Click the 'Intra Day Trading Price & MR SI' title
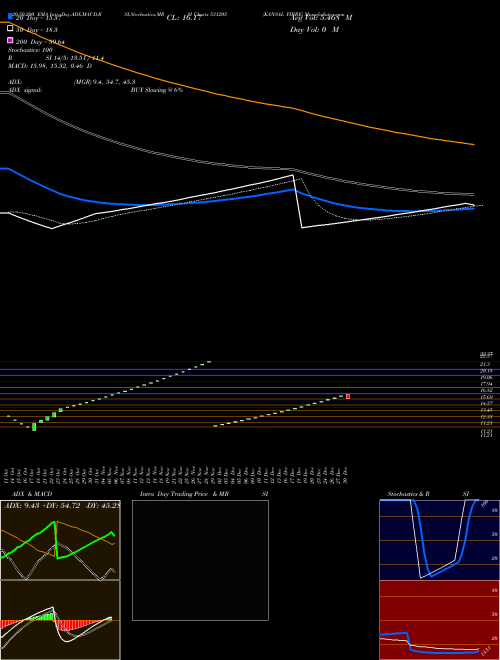 click(x=204, y=494)
